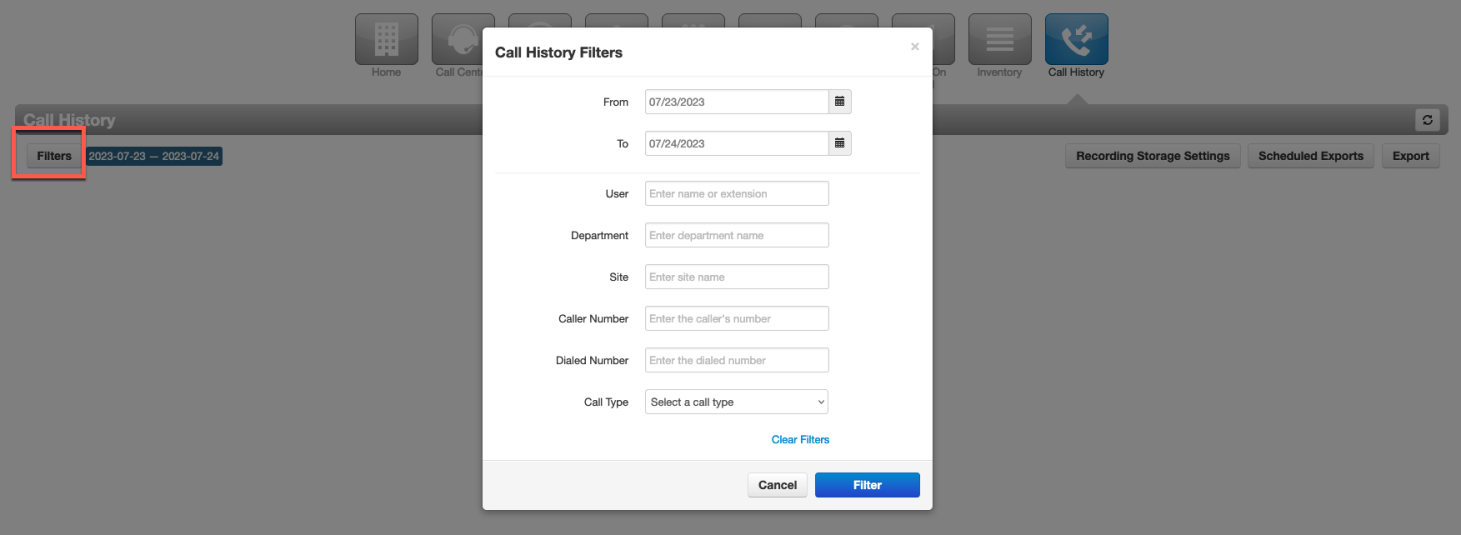Open the Inventory navigation icon
This screenshot has height=535, width=1461.
(x=1000, y=39)
